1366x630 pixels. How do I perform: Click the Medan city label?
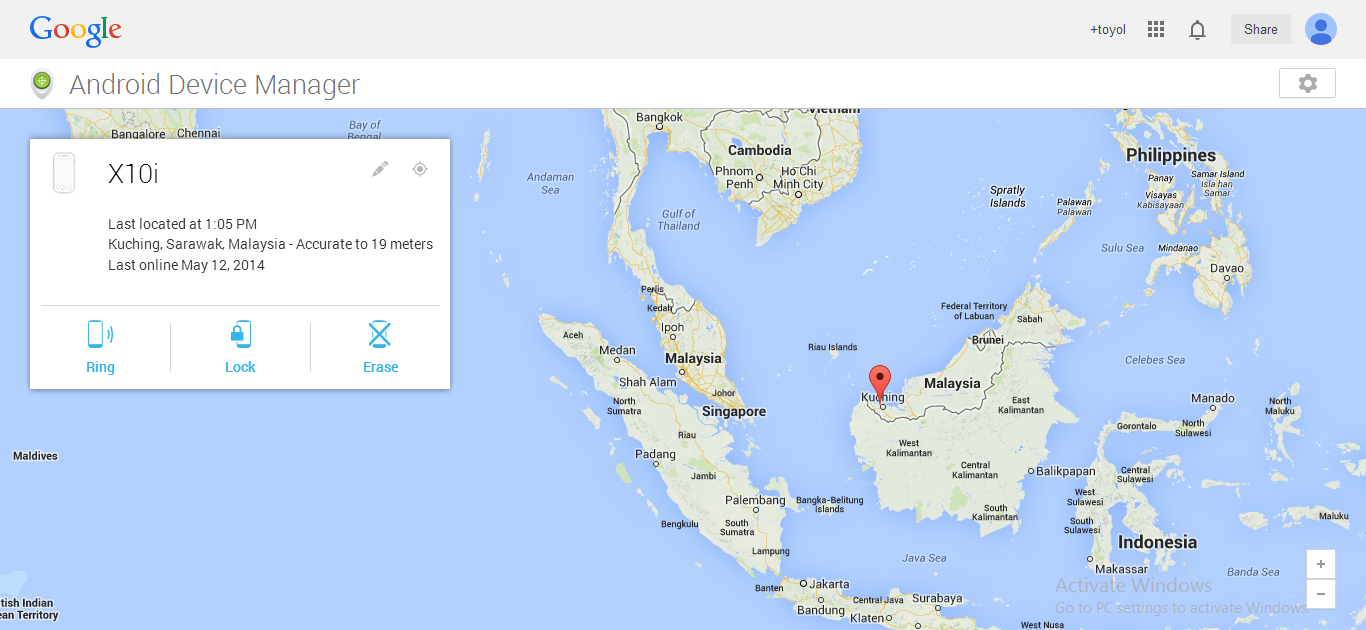(617, 350)
